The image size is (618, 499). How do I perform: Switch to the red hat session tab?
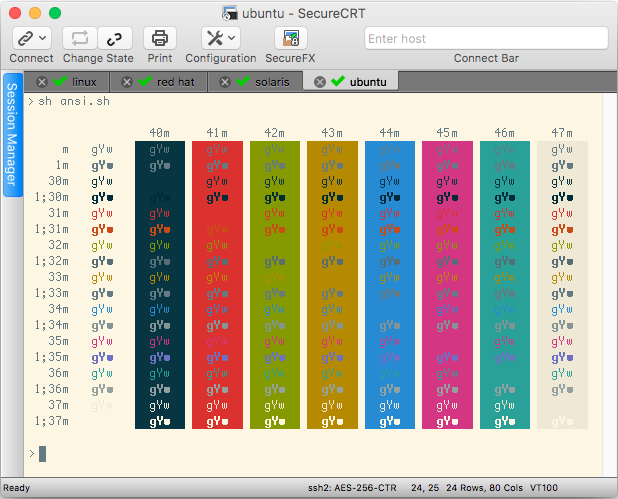click(x=159, y=82)
